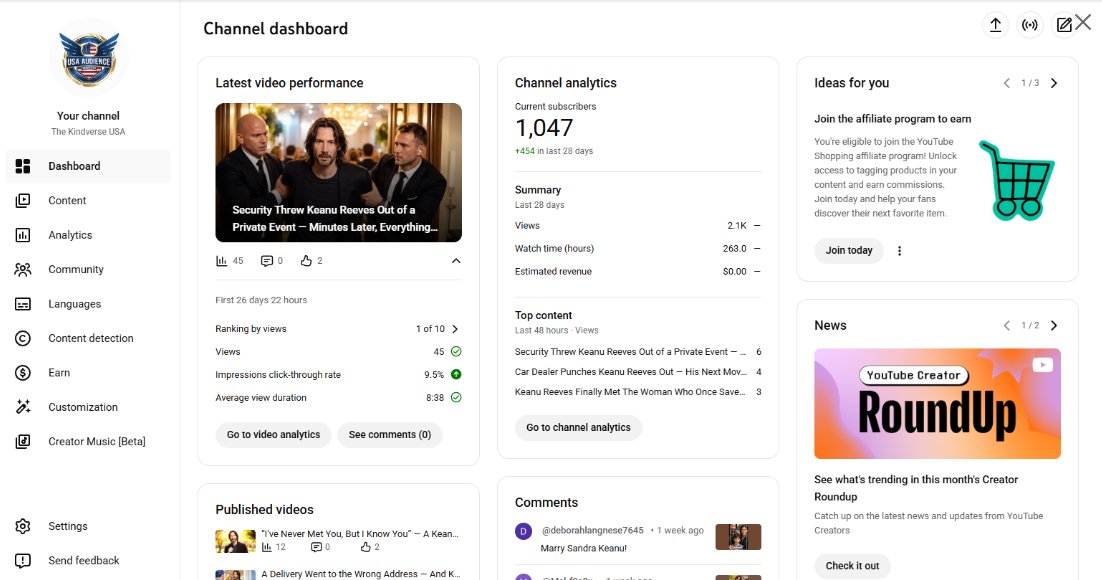Open Analytics menu item
Viewport: 1102px width, 580px height.
[x=89, y=235]
